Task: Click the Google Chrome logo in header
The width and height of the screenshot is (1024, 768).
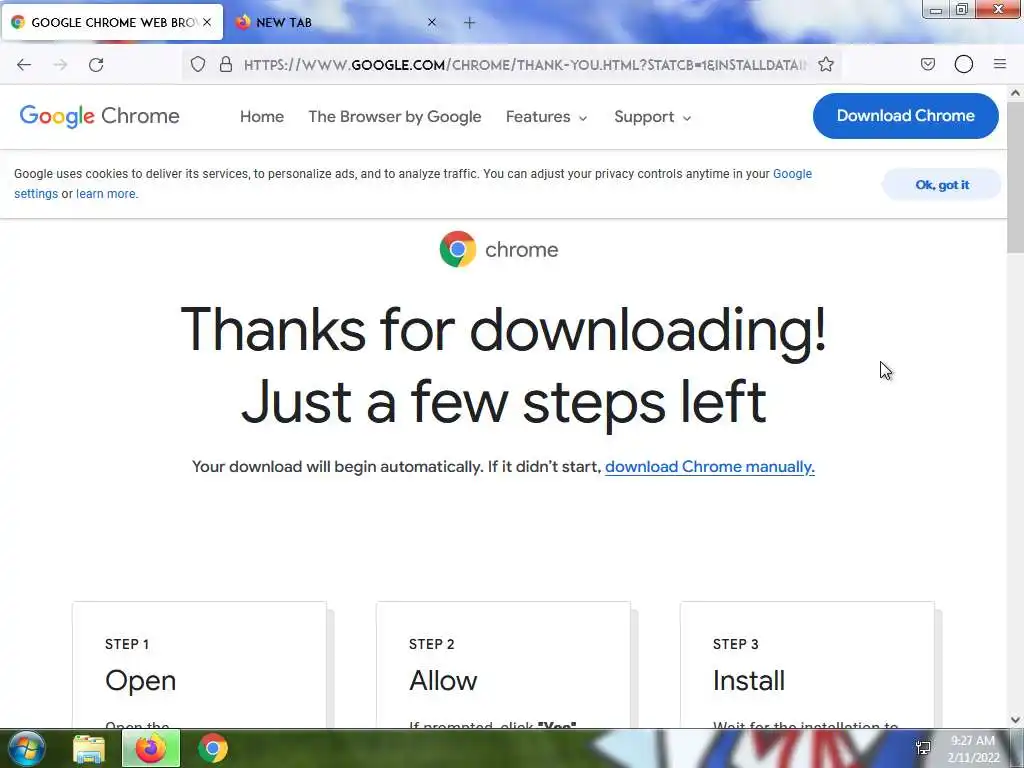Action: pyautogui.click(x=99, y=116)
